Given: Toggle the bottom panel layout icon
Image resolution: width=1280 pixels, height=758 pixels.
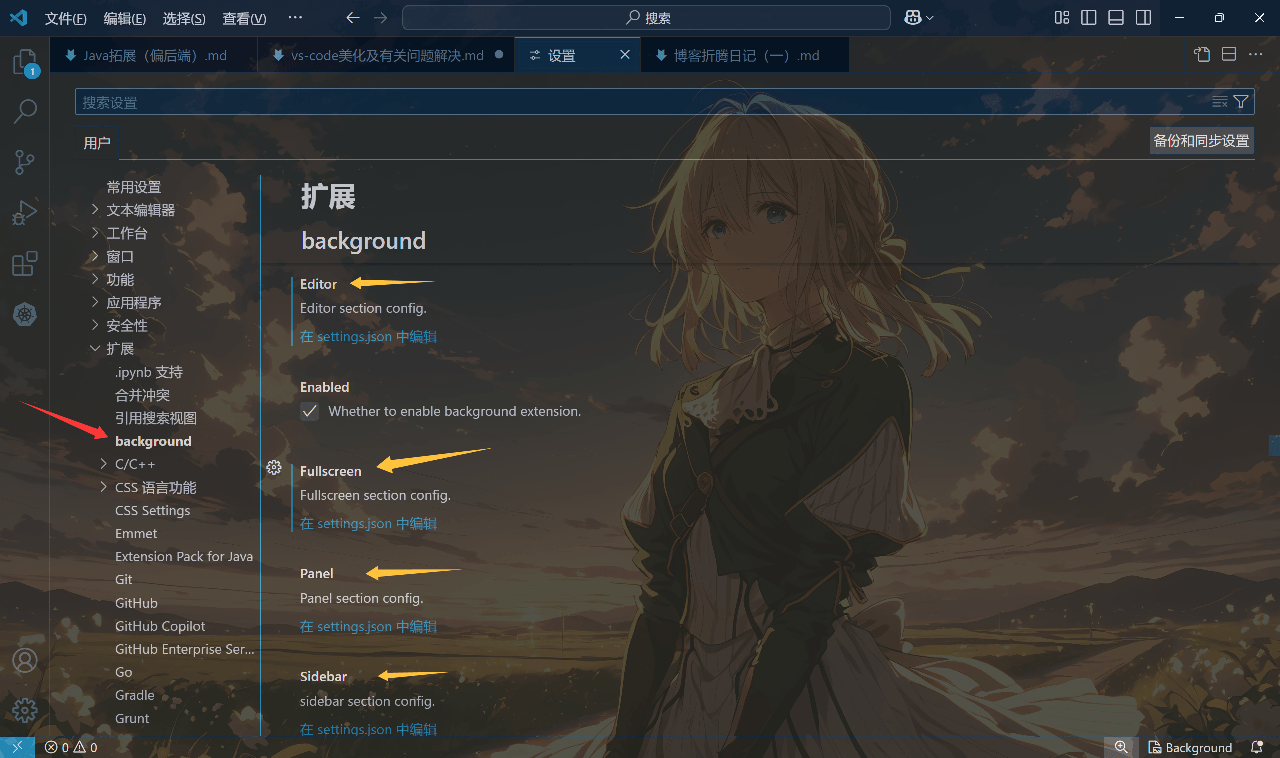Looking at the screenshot, I should point(1116,18).
